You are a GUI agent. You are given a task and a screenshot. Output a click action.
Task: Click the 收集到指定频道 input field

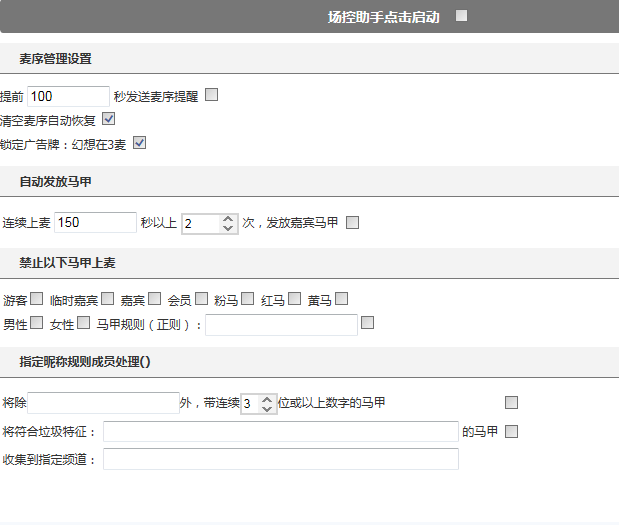pyautogui.click(x=280, y=459)
